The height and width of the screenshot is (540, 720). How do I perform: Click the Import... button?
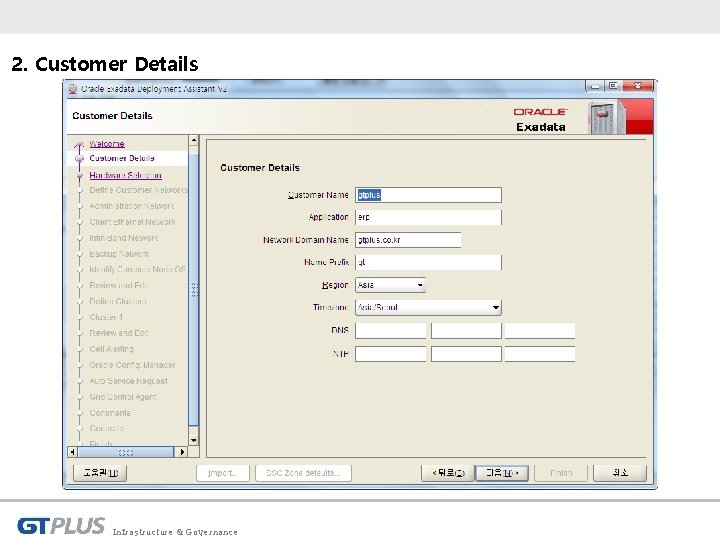[223, 473]
